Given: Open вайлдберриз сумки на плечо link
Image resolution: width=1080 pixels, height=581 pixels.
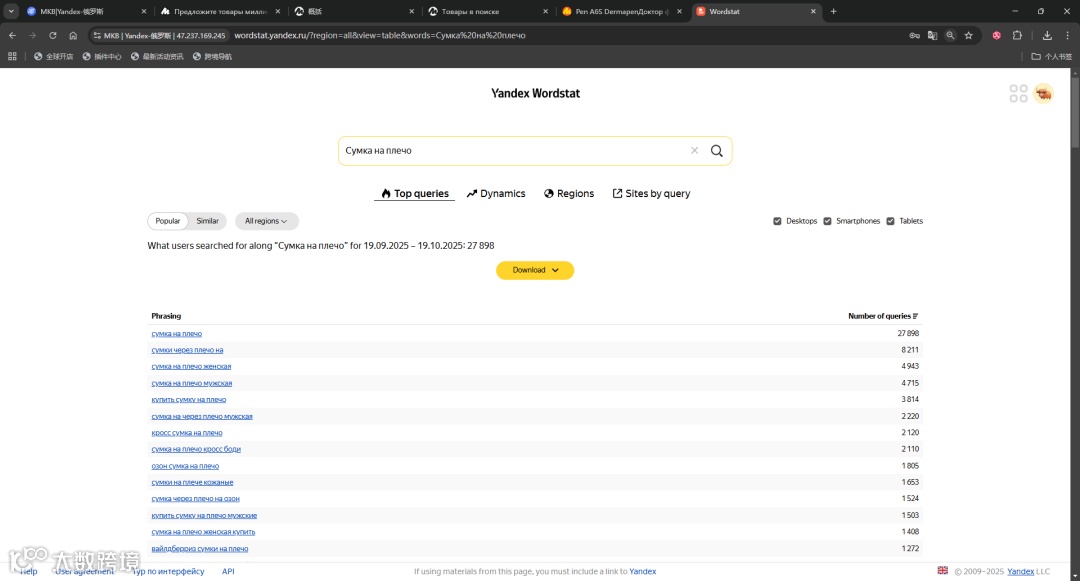Looking at the screenshot, I should point(200,549).
